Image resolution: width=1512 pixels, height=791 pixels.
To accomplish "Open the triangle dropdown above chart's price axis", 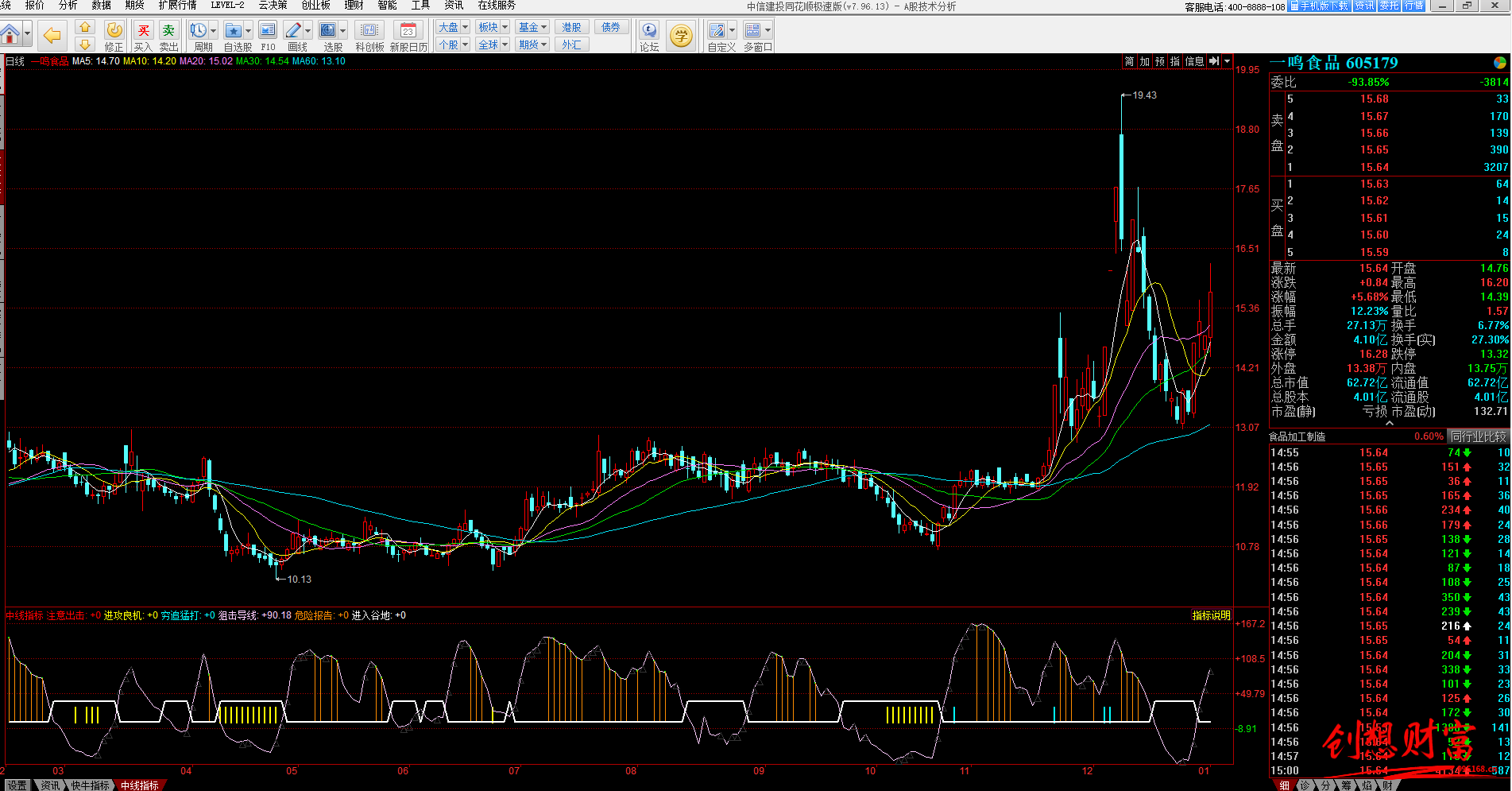I will click(x=1227, y=61).
